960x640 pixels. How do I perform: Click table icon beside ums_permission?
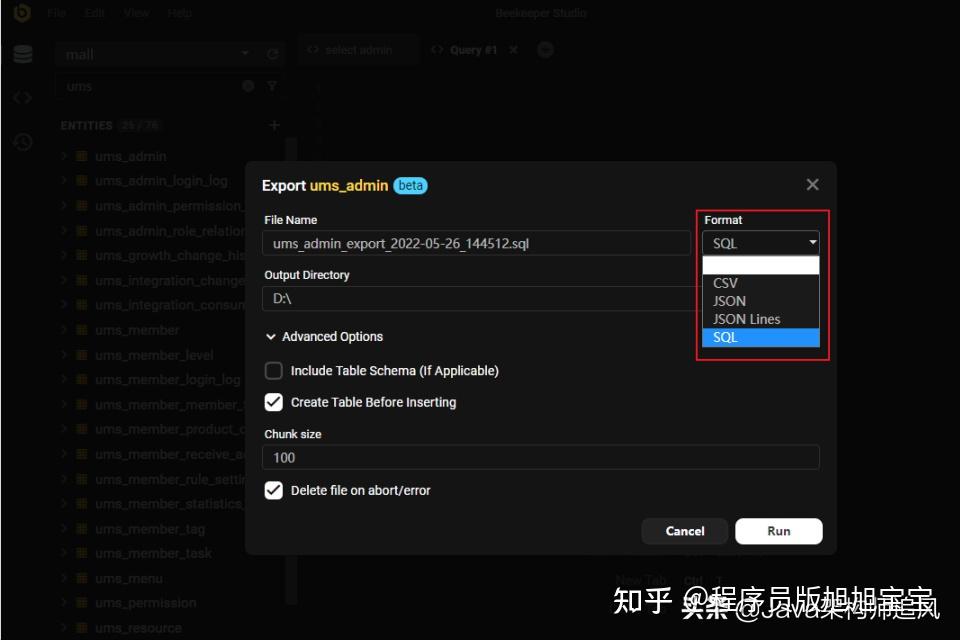pos(81,603)
